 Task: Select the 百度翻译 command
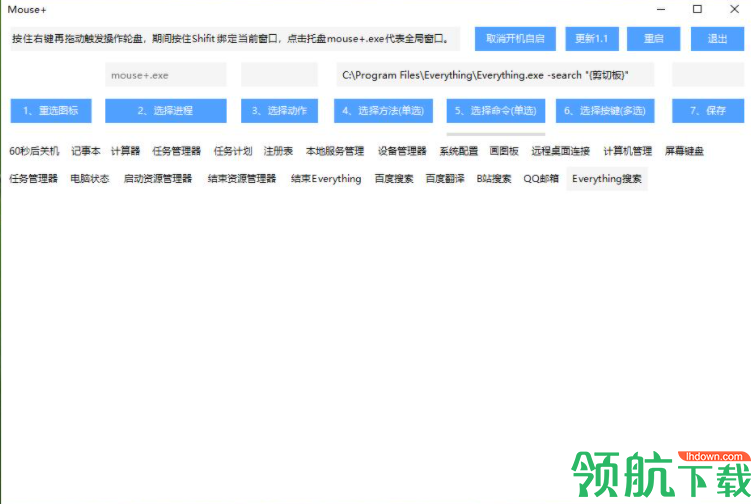[x=445, y=179]
